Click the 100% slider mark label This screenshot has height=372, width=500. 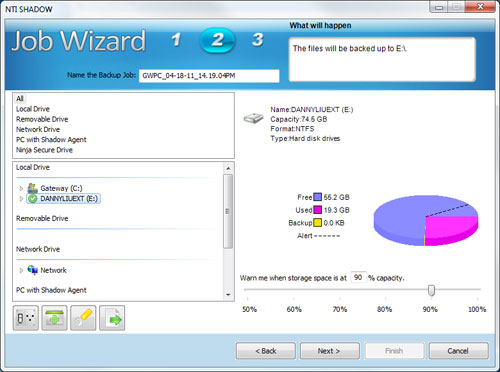(x=477, y=310)
